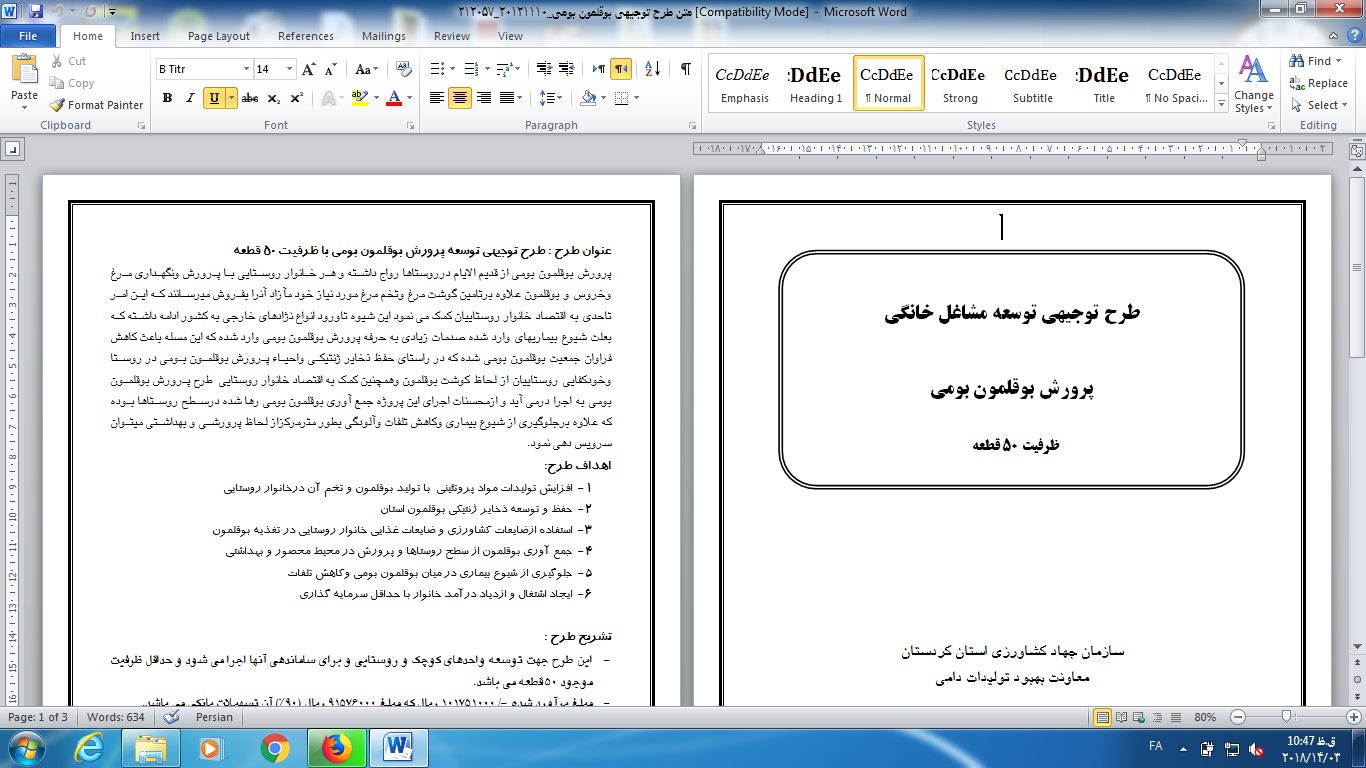Toggle Bold formatting
Screen dimensions: 1366x768
tap(167, 98)
